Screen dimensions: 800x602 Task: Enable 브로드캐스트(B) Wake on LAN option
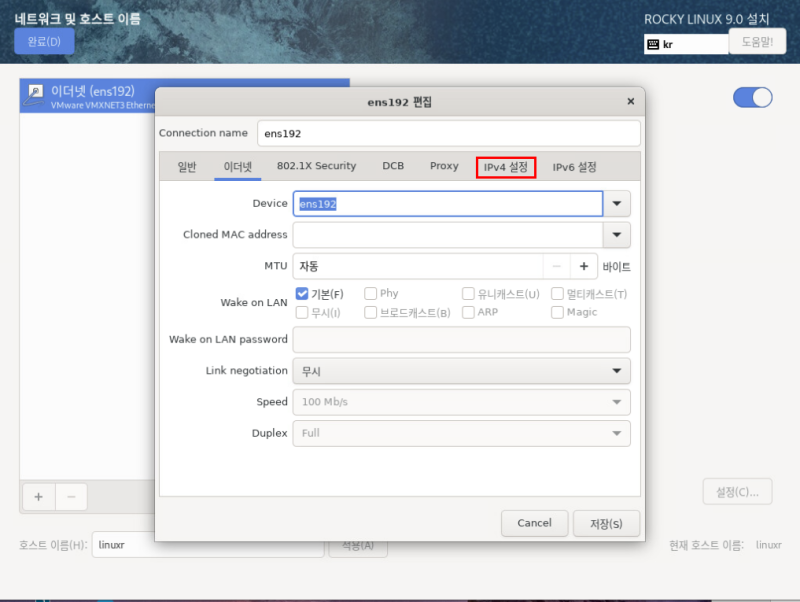point(370,312)
